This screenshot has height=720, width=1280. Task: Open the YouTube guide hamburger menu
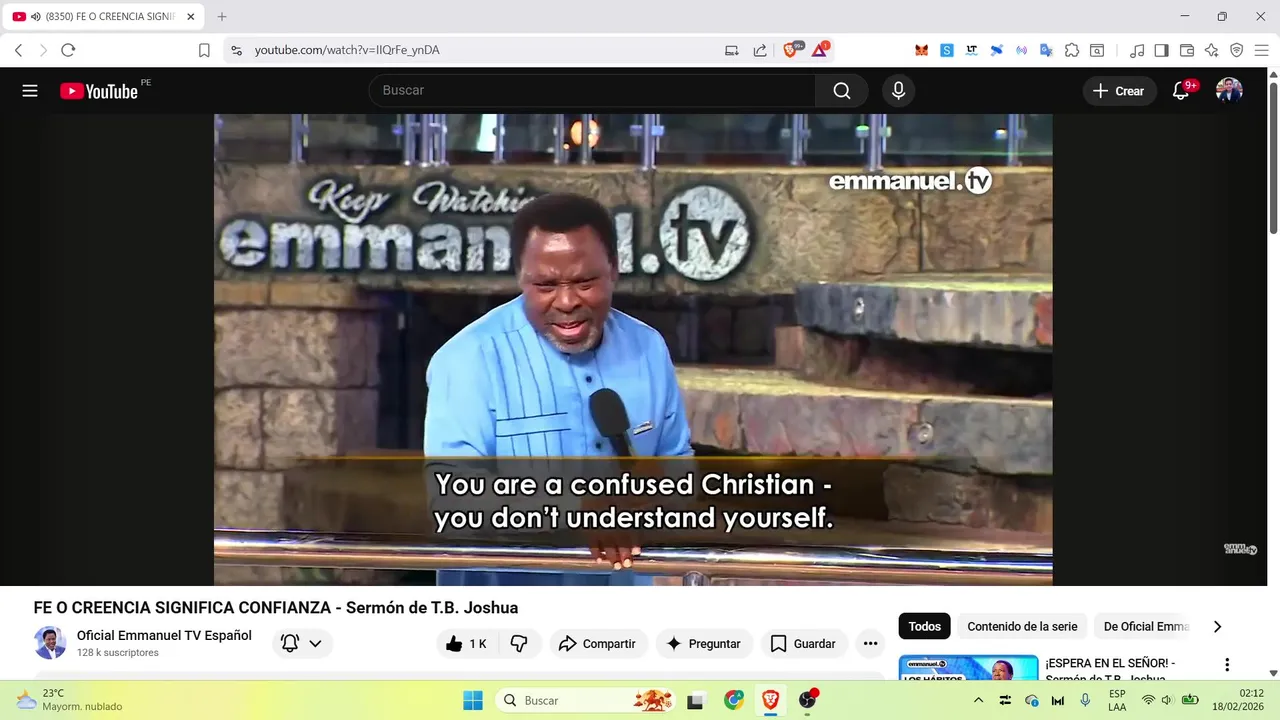coord(30,91)
